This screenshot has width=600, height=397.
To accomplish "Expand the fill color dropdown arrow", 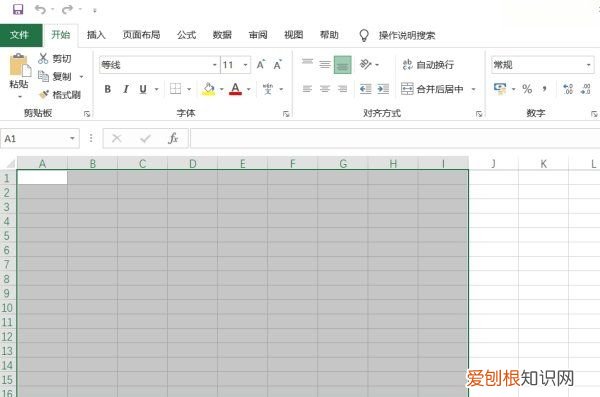I will [x=222, y=90].
